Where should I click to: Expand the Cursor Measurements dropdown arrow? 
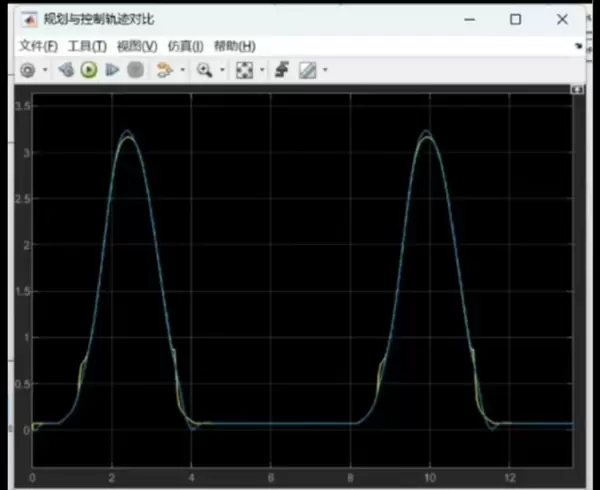coord(325,70)
